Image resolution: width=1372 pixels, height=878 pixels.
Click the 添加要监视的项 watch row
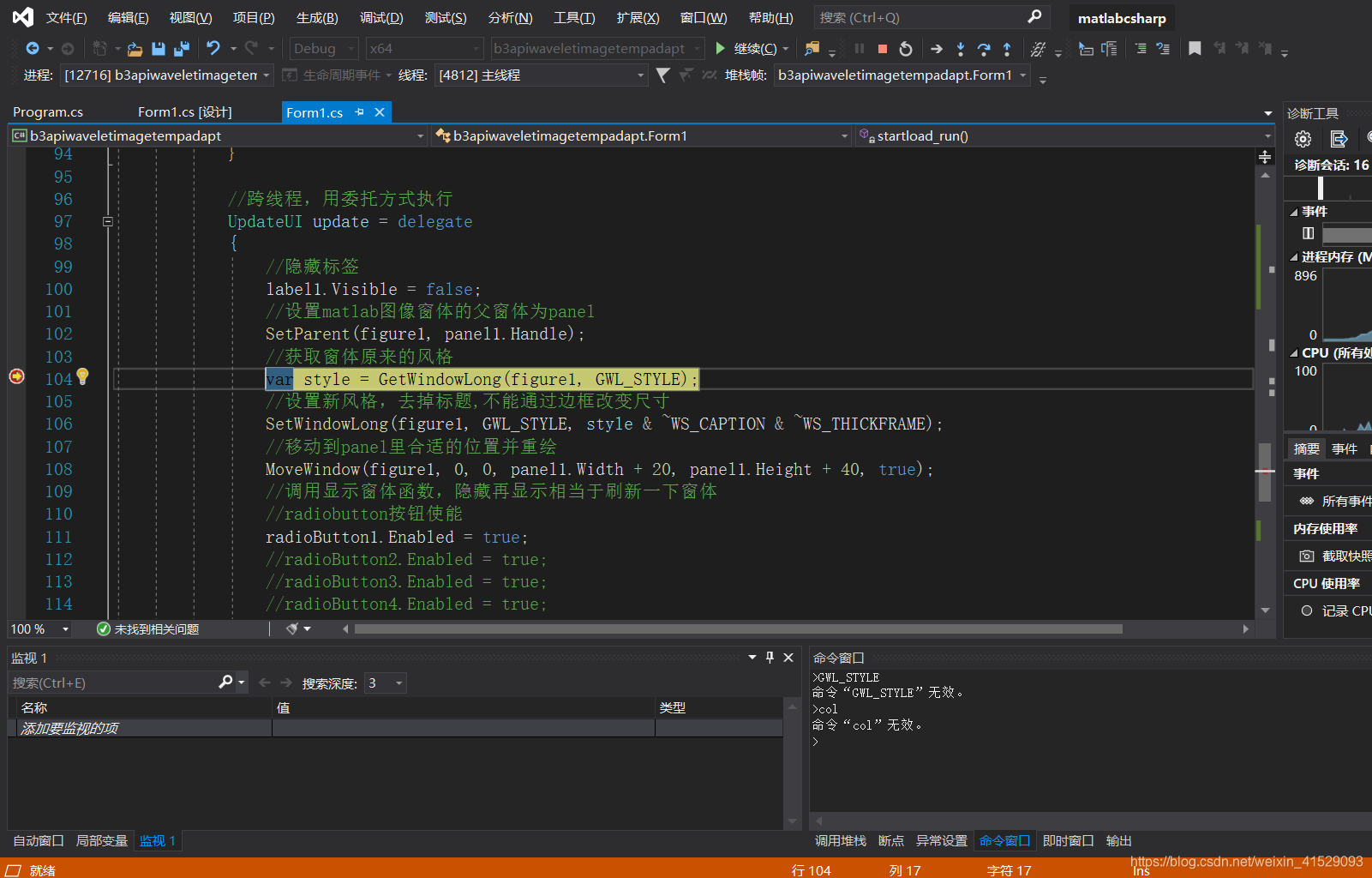click(395, 729)
